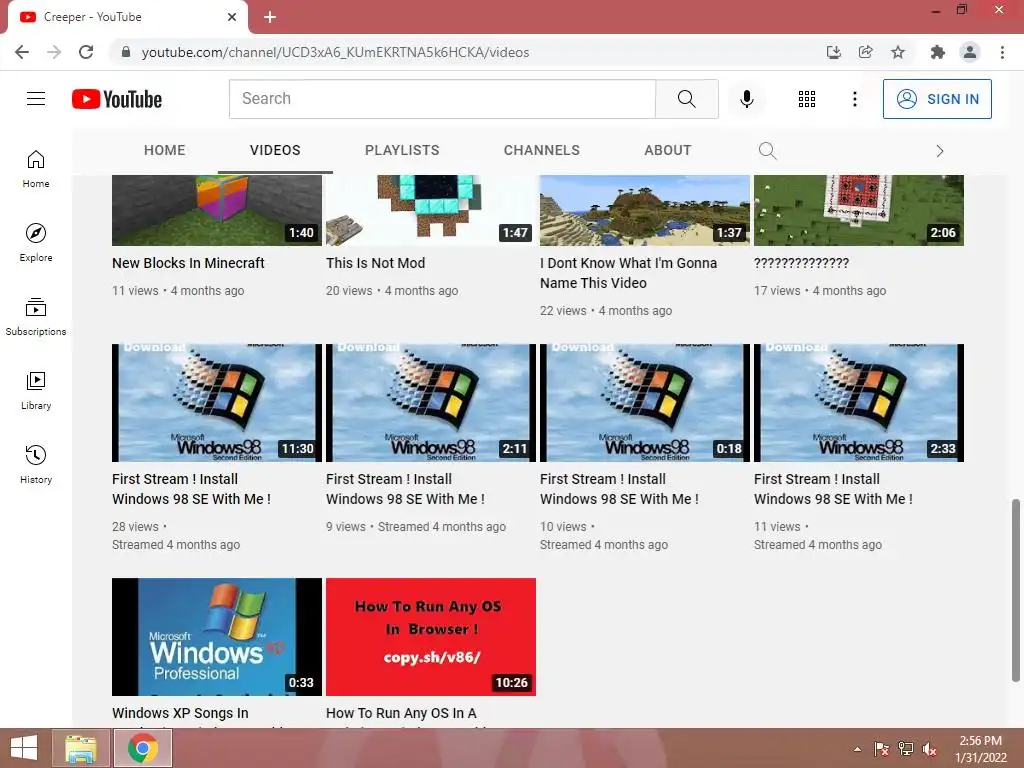This screenshot has width=1024, height=768.
Task: Open Action Center flag icon in tray
Action: coord(882,749)
